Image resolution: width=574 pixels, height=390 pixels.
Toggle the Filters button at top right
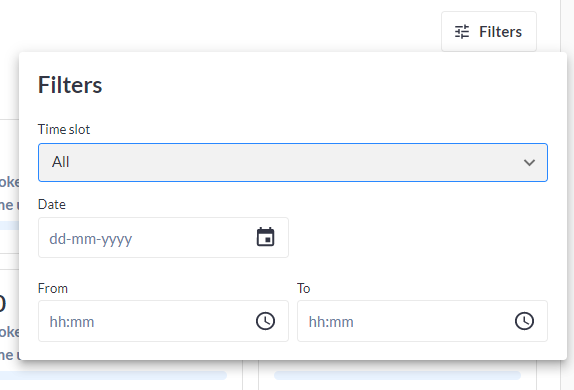[489, 32]
